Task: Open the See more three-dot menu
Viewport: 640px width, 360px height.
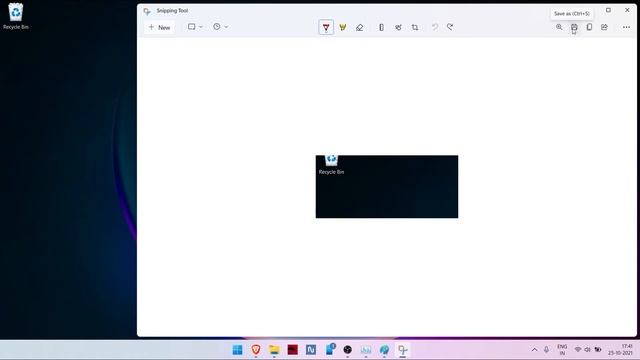Action: point(626,27)
